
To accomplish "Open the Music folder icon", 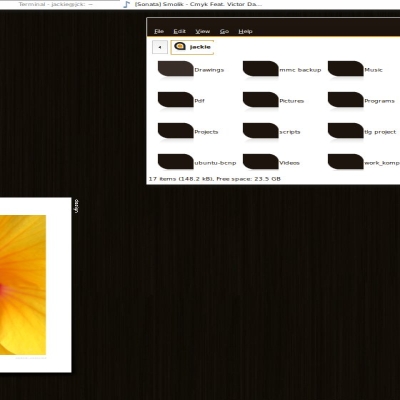I will coord(346,68).
